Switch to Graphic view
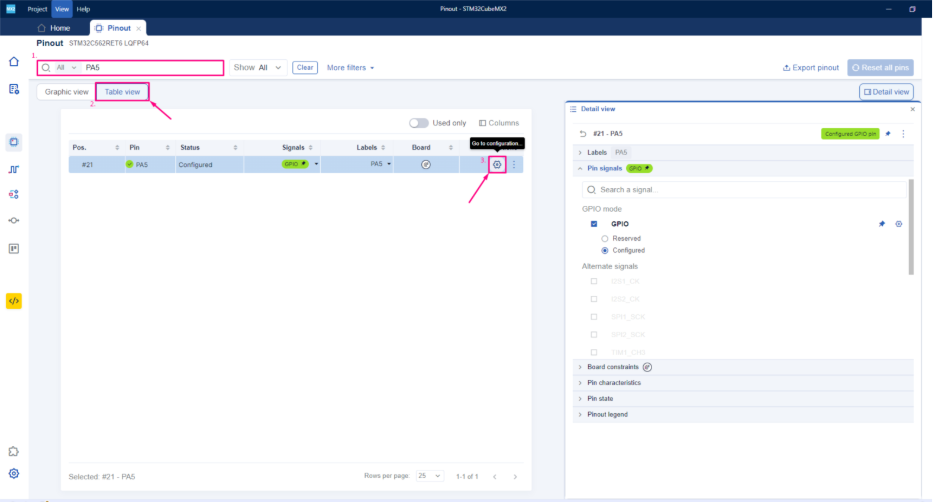Viewport: 933px width, 502px height. [66, 92]
